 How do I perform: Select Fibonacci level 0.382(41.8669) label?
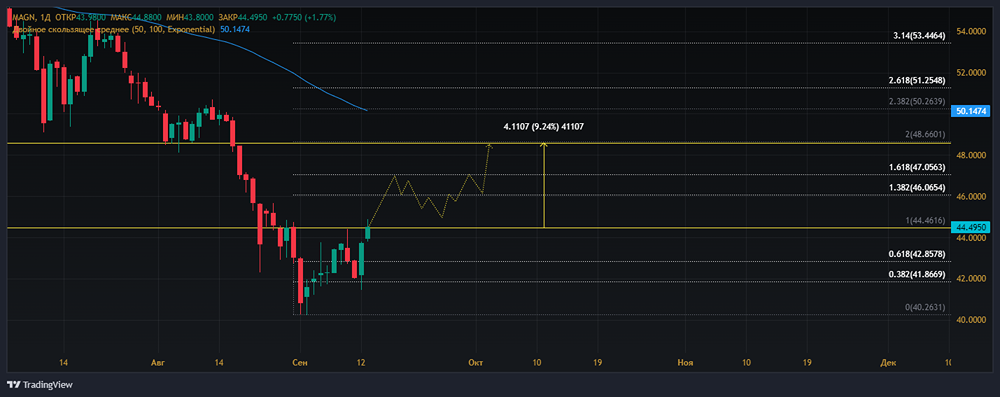pos(916,274)
